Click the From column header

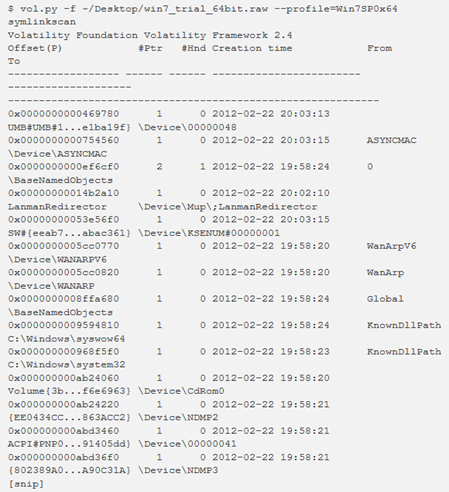pos(380,49)
